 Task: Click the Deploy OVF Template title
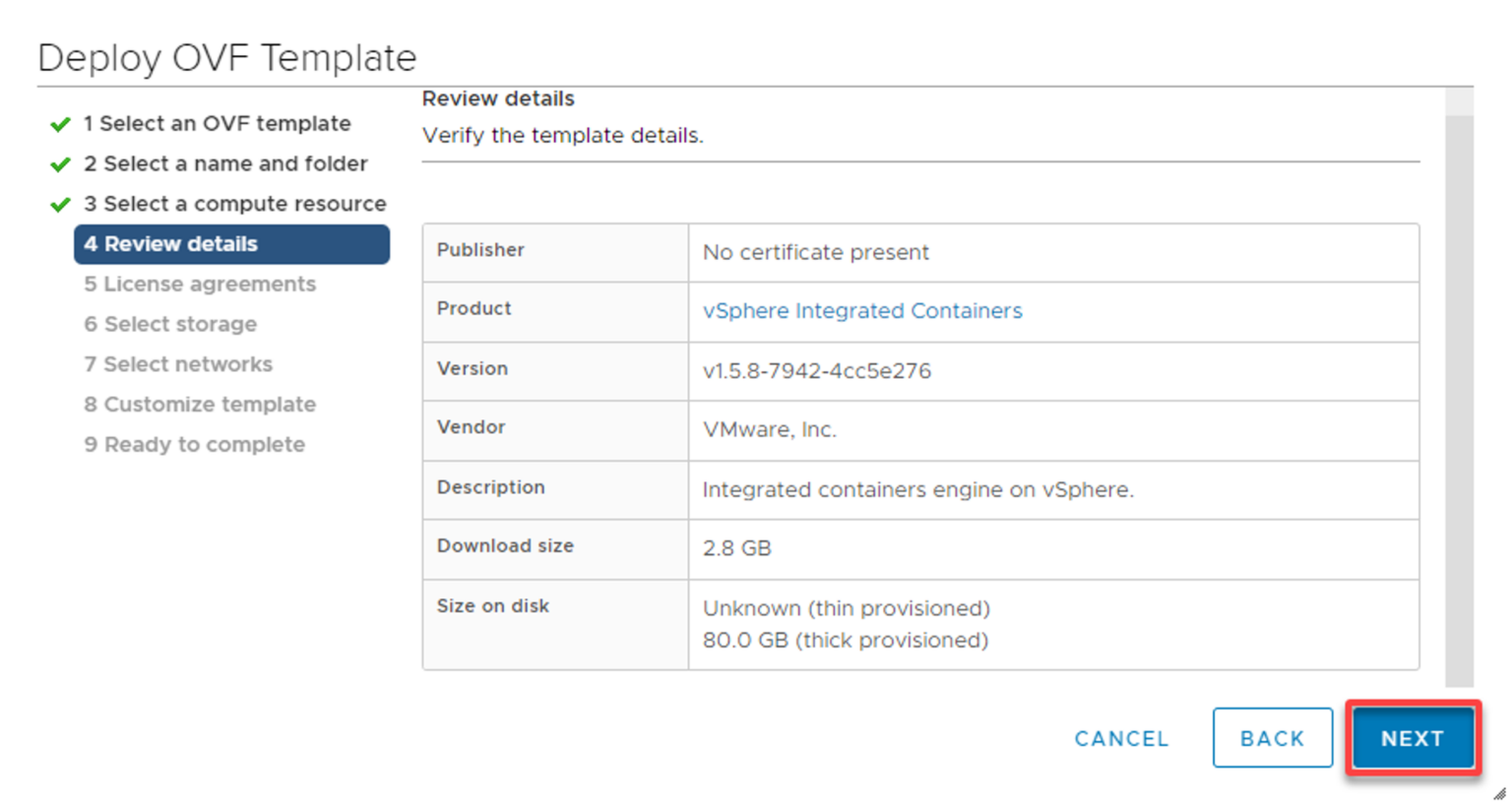point(226,57)
